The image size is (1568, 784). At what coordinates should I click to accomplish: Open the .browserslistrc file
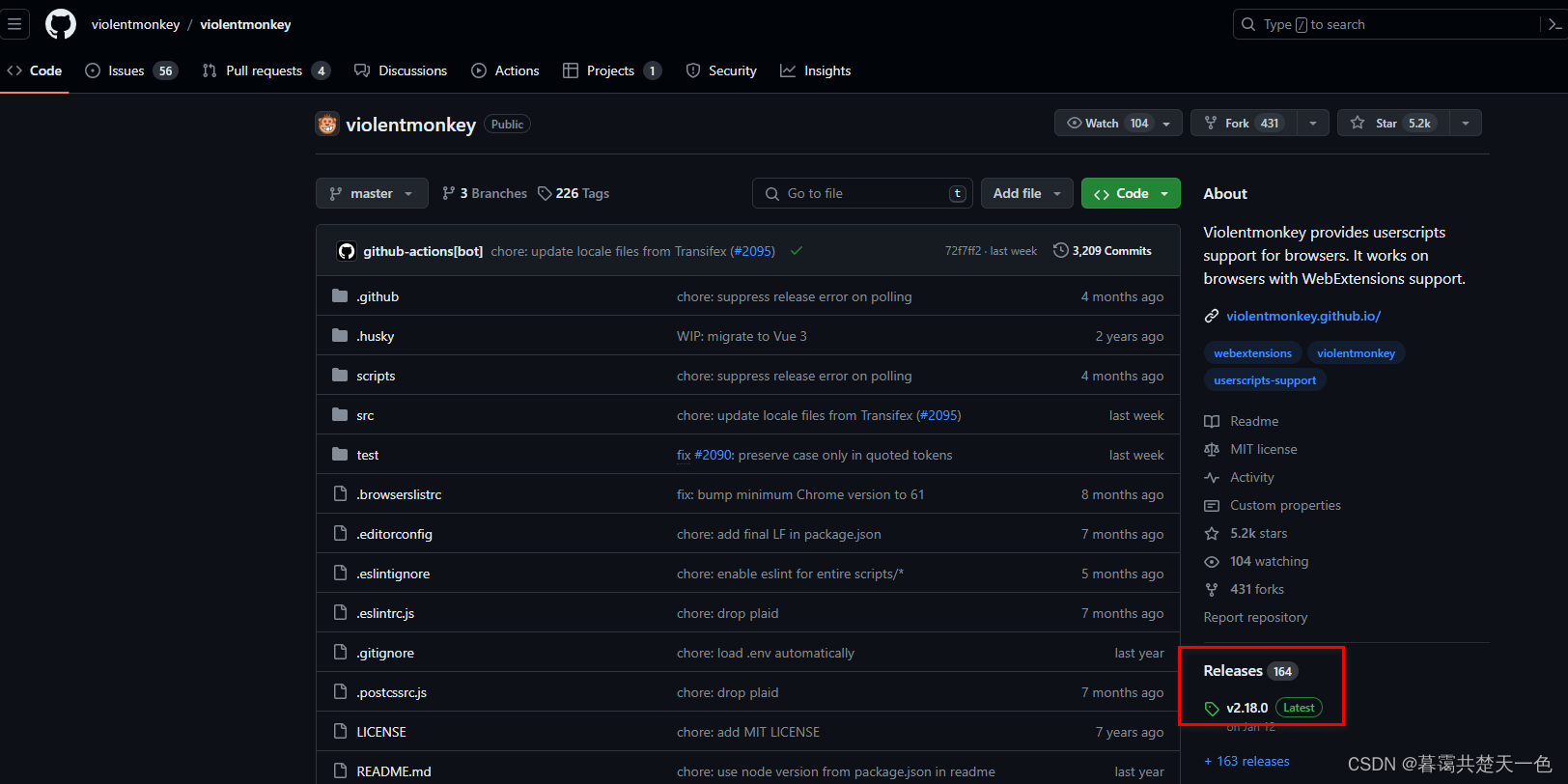point(399,494)
